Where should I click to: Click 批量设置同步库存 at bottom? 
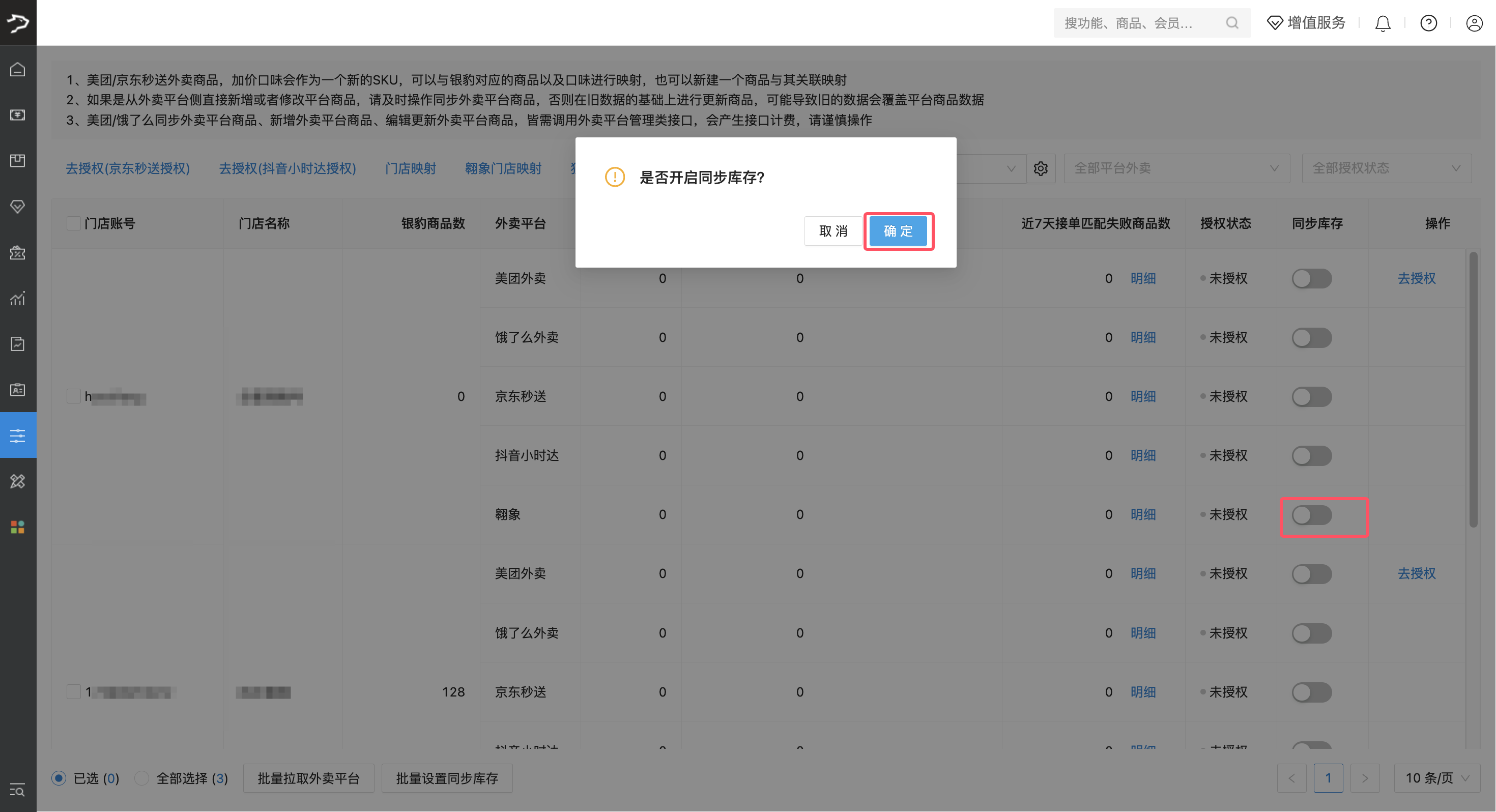pyautogui.click(x=447, y=778)
